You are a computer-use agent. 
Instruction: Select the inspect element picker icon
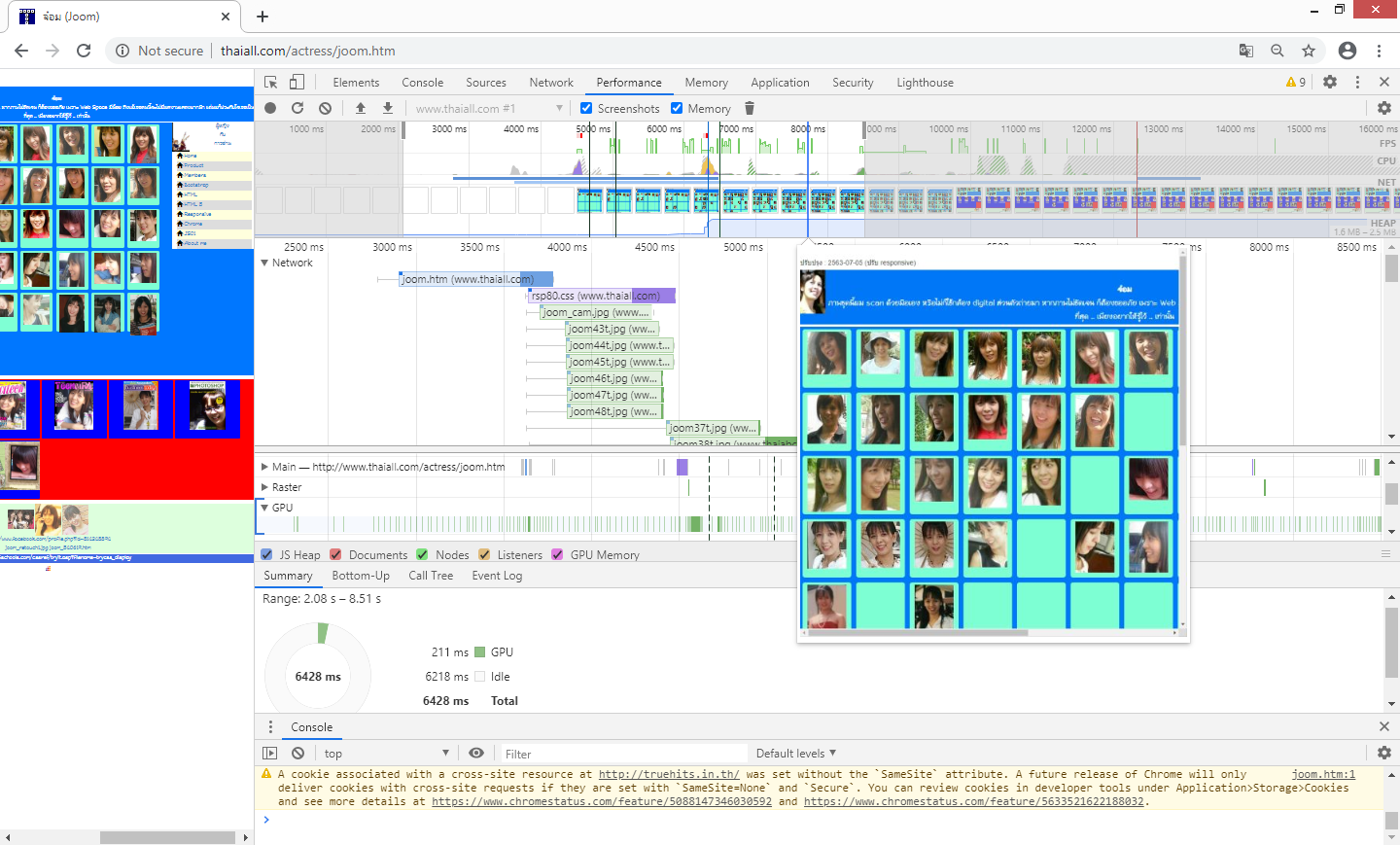tap(271, 83)
